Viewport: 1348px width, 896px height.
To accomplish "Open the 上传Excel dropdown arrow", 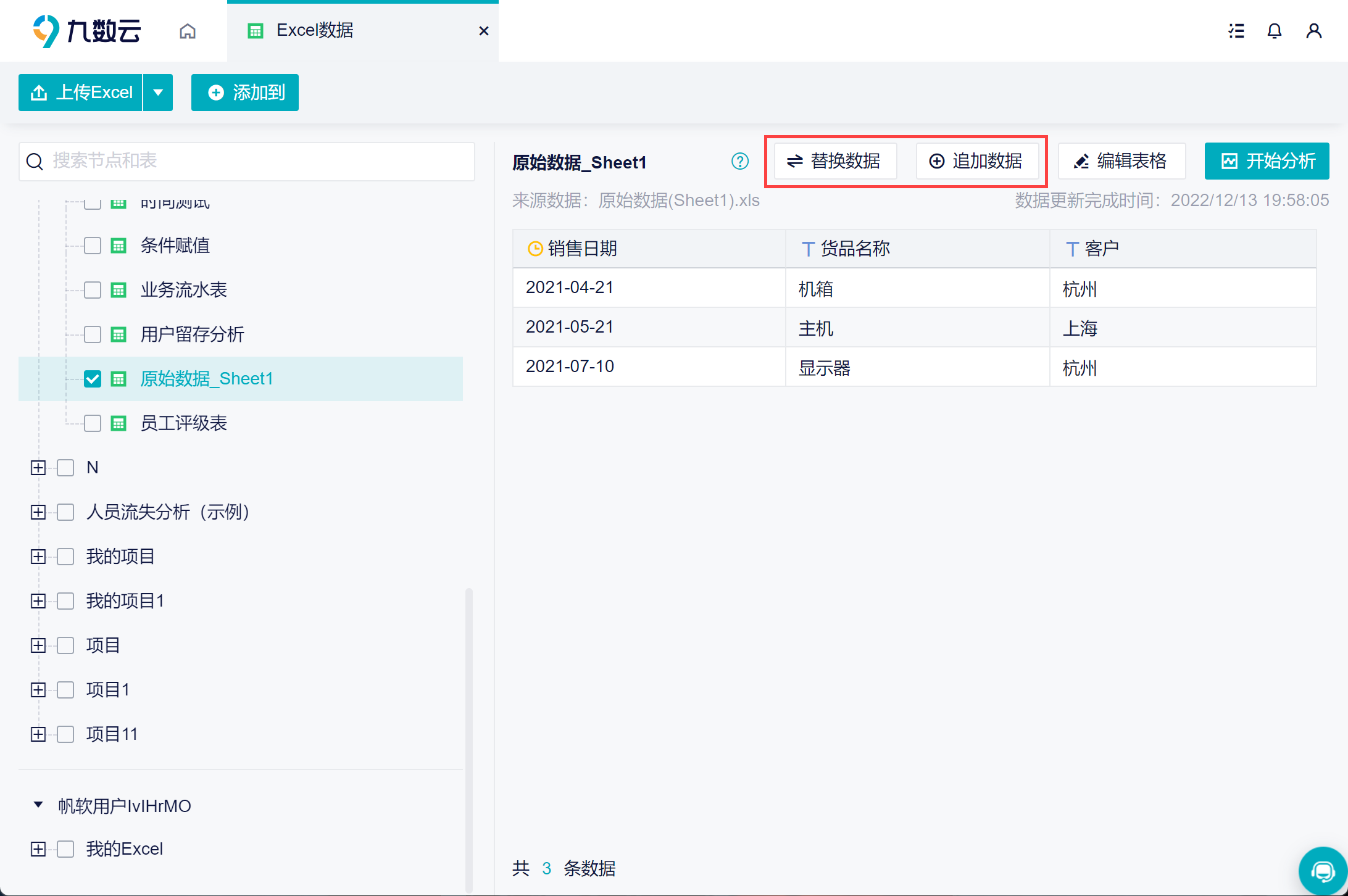I will click(x=158, y=93).
